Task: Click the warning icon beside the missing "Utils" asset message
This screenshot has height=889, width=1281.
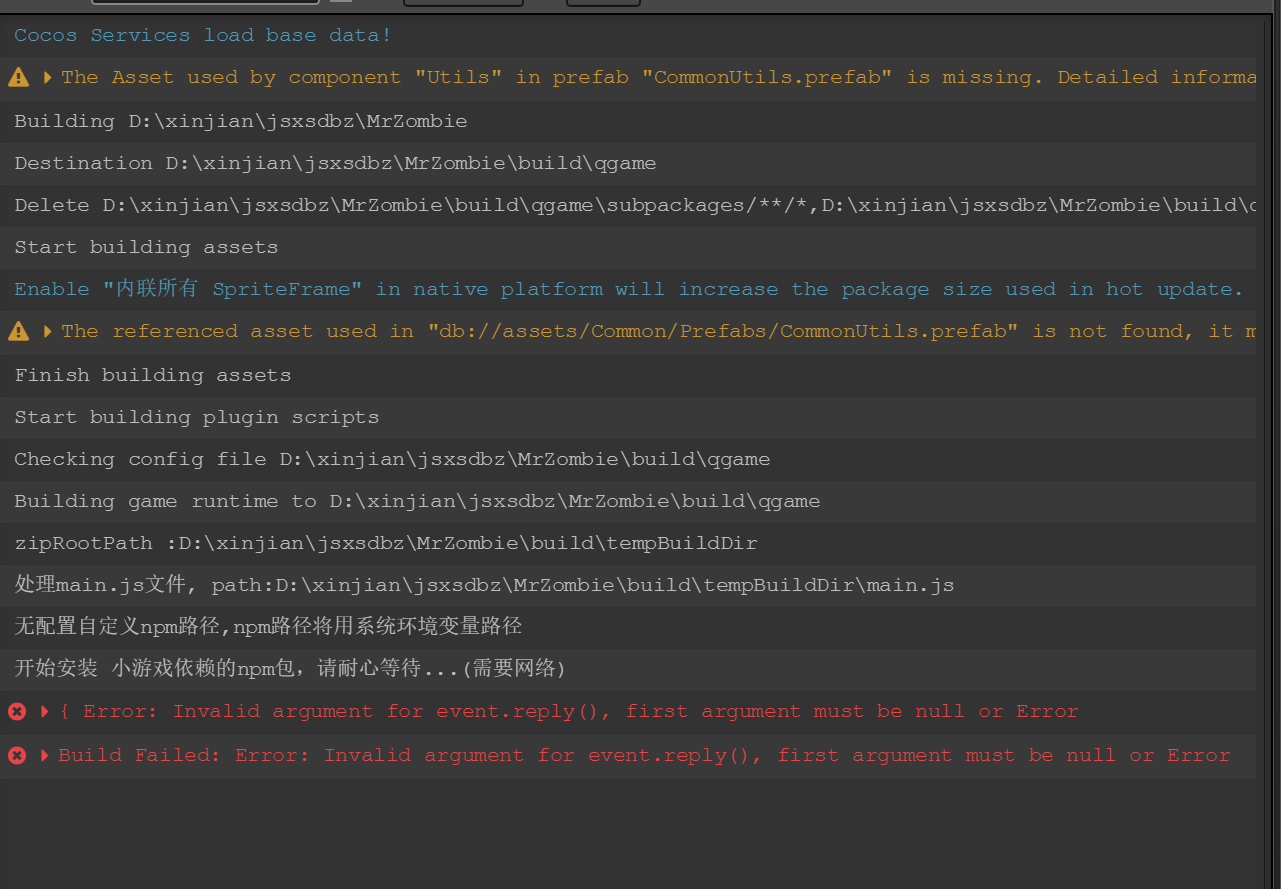Action: click(18, 77)
